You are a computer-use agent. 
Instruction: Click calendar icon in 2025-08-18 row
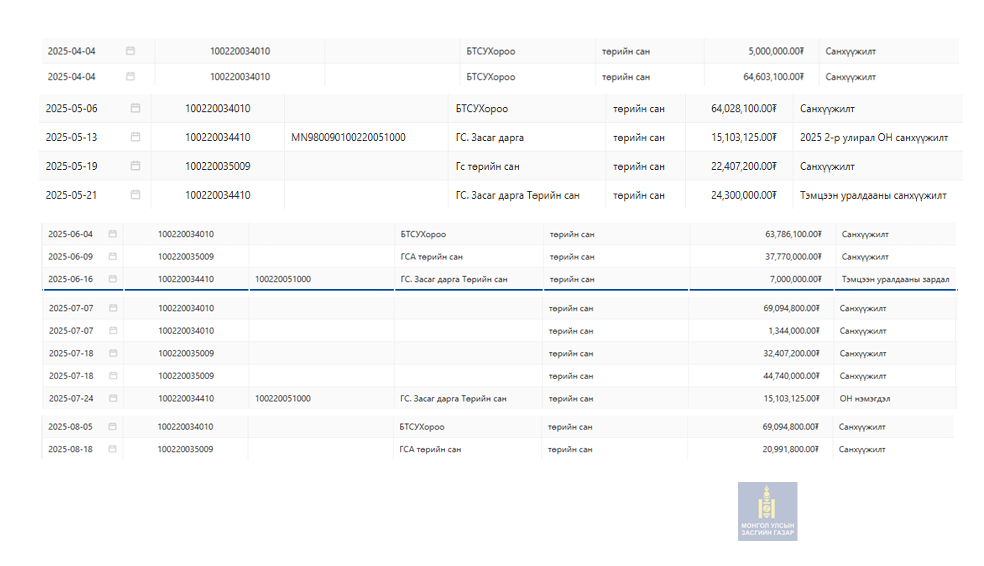[113, 449]
